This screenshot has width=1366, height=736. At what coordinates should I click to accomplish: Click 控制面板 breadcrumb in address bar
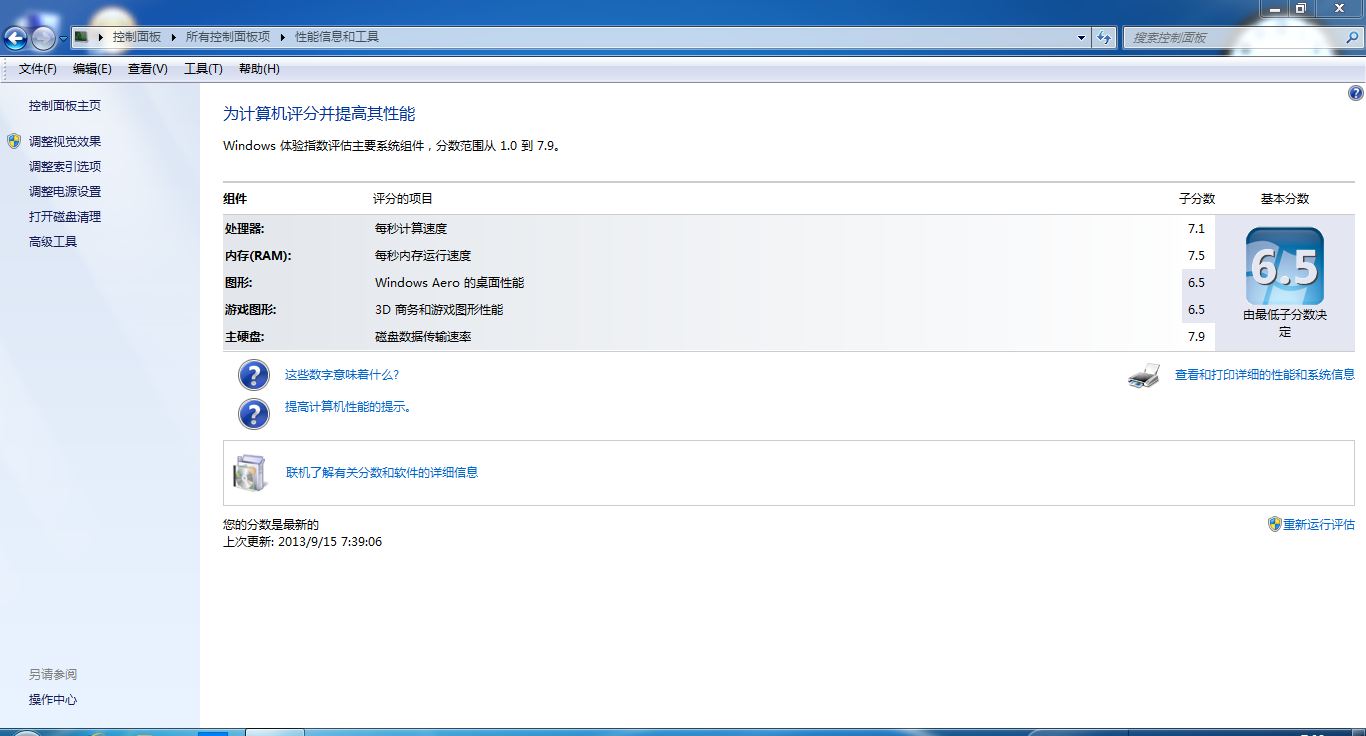click(137, 37)
